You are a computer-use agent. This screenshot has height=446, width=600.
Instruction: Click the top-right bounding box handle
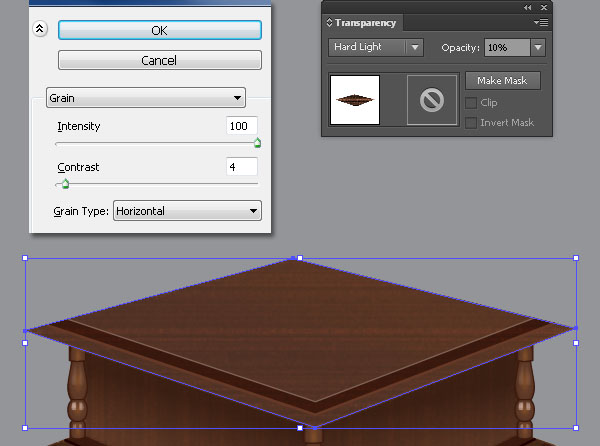(x=576, y=258)
